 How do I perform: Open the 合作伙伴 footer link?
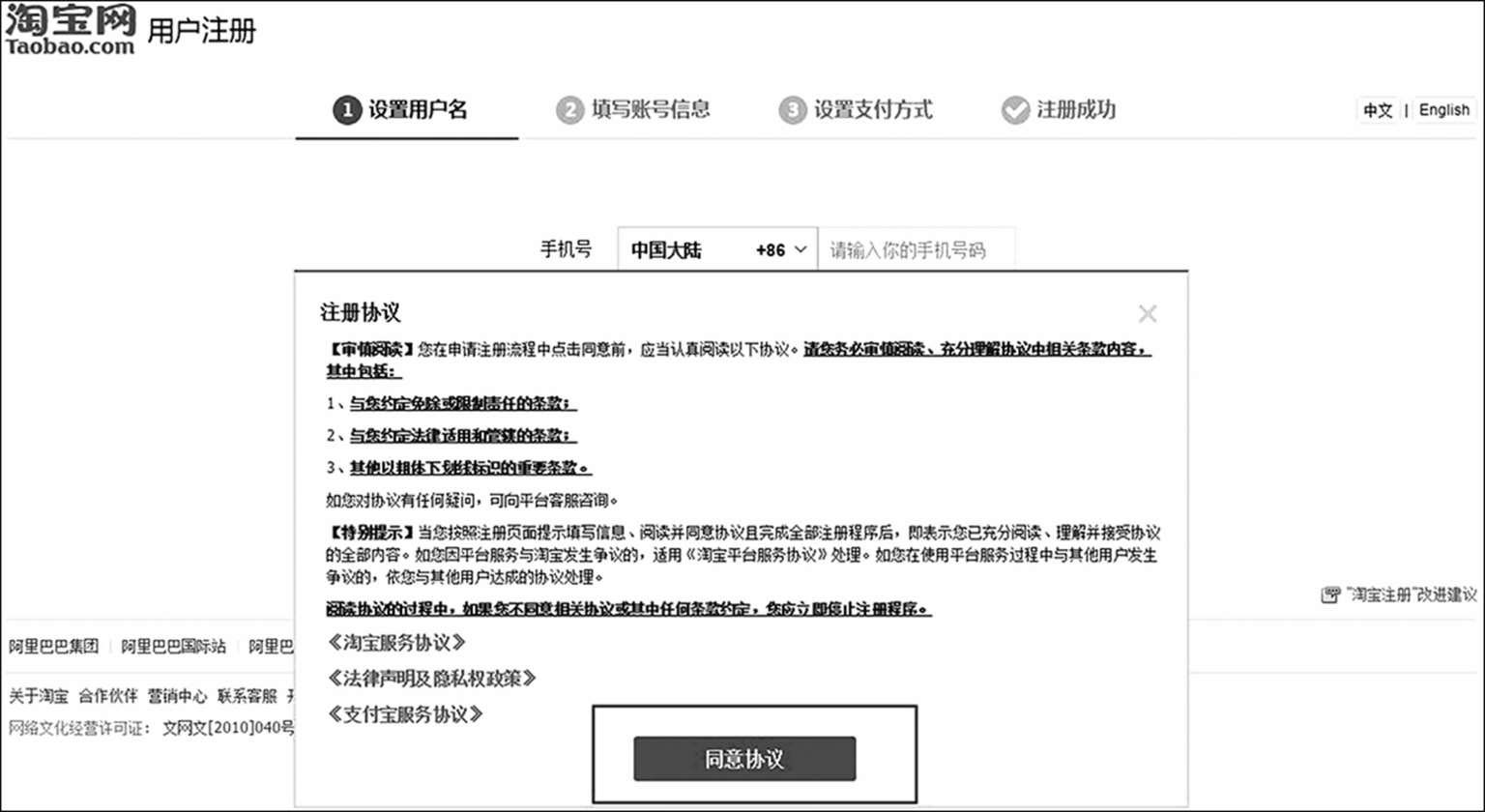coord(107,696)
